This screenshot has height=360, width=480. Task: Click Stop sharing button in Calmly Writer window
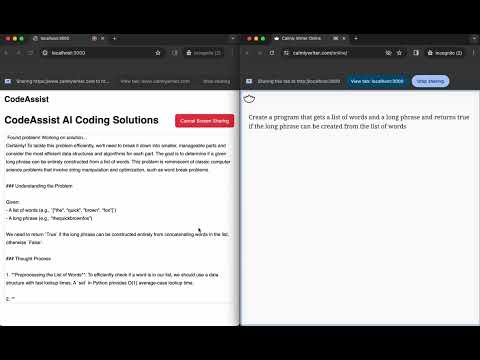pyautogui.click(x=430, y=81)
